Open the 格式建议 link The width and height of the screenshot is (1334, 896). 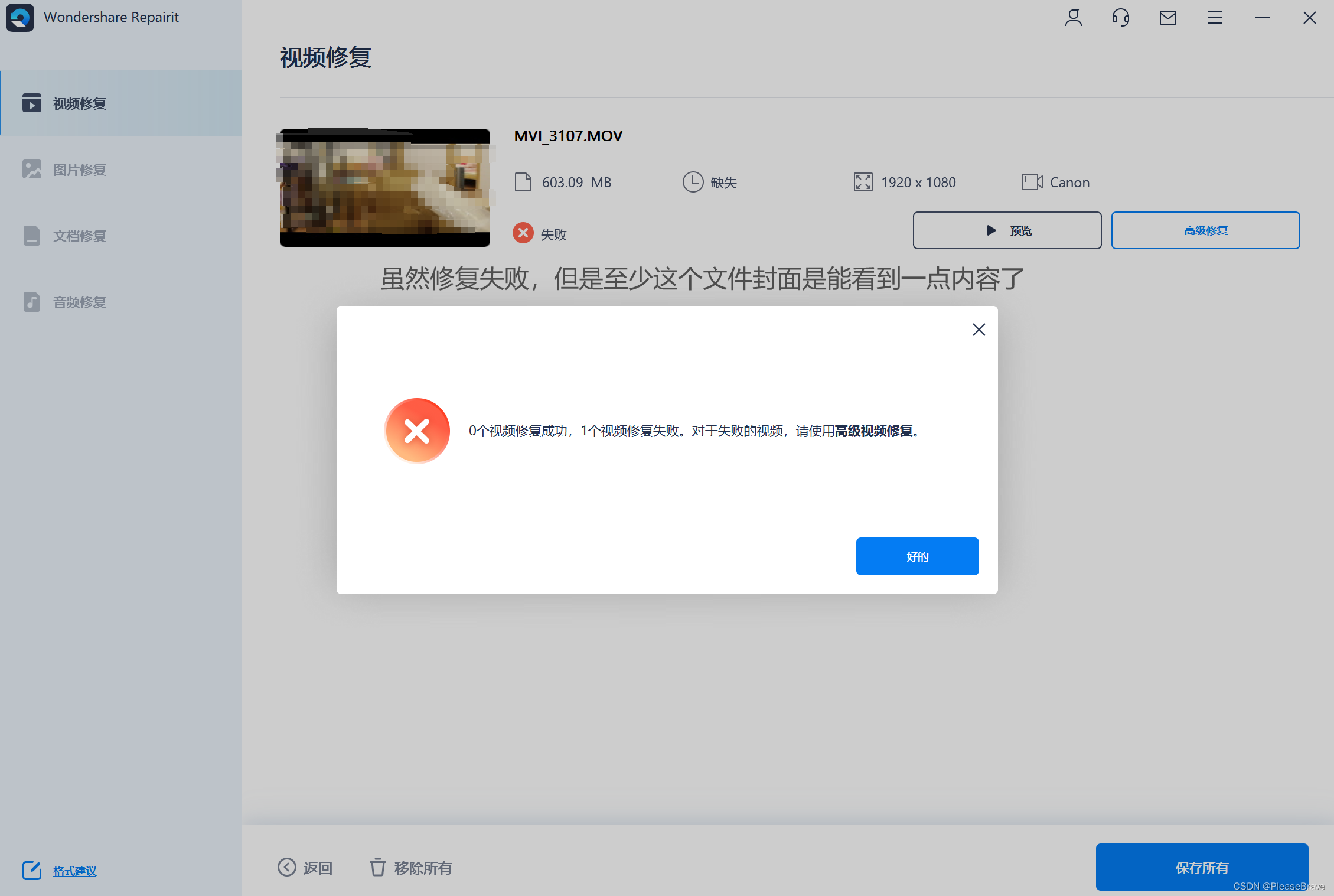coord(75,871)
